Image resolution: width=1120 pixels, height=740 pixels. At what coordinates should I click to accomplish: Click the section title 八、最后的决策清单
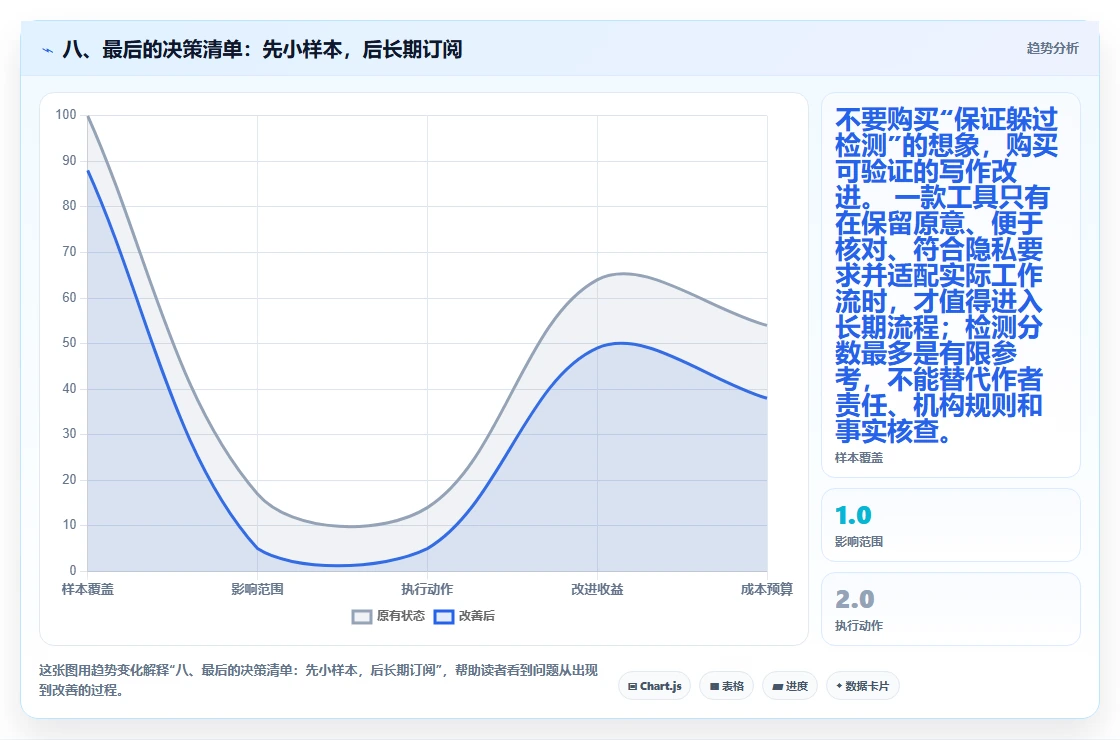262,49
